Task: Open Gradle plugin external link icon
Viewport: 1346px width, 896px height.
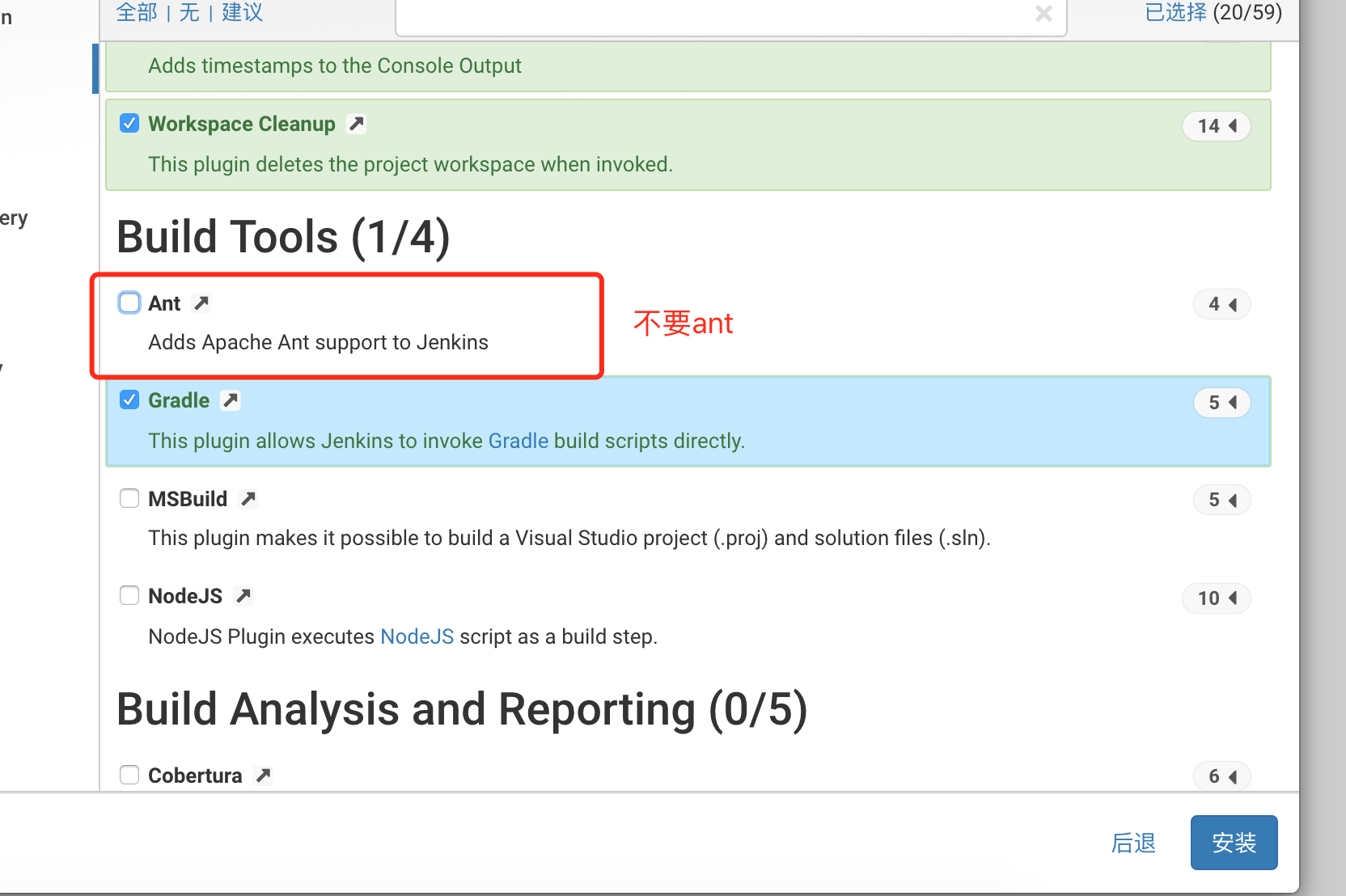Action: click(231, 400)
